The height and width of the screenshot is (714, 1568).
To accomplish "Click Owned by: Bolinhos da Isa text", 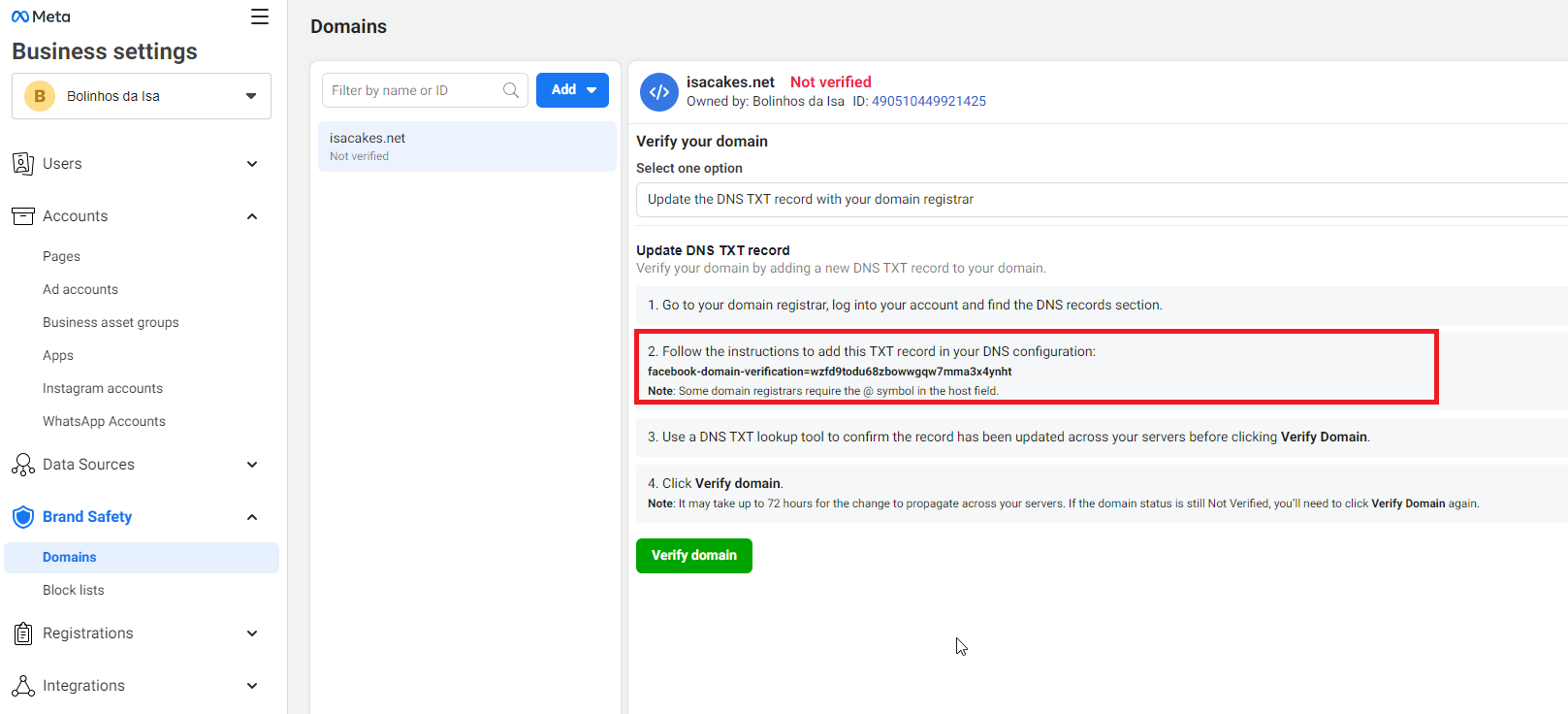I will [x=765, y=101].
